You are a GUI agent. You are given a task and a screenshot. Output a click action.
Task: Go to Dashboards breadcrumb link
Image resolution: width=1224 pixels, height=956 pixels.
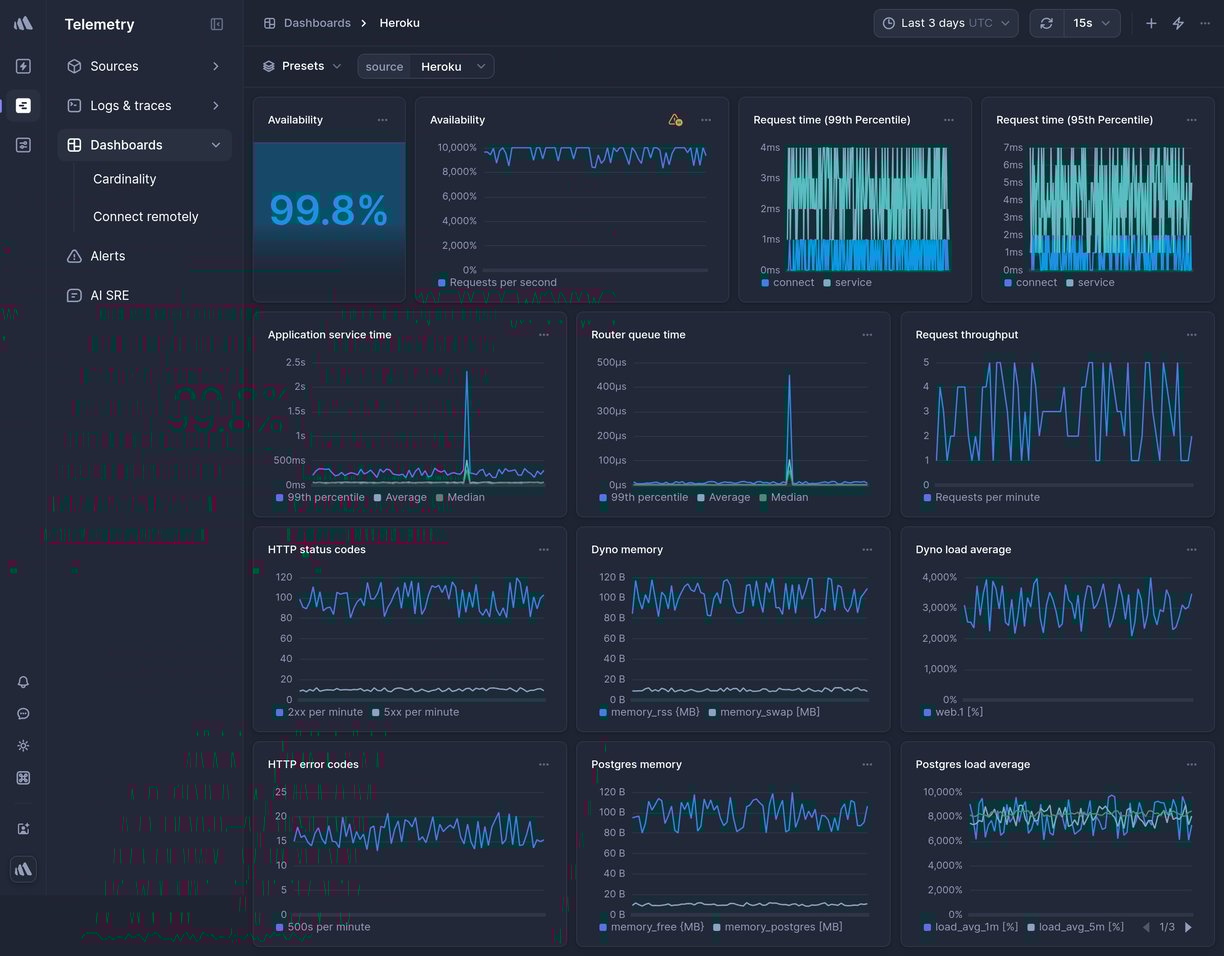[x=316, y=23]
